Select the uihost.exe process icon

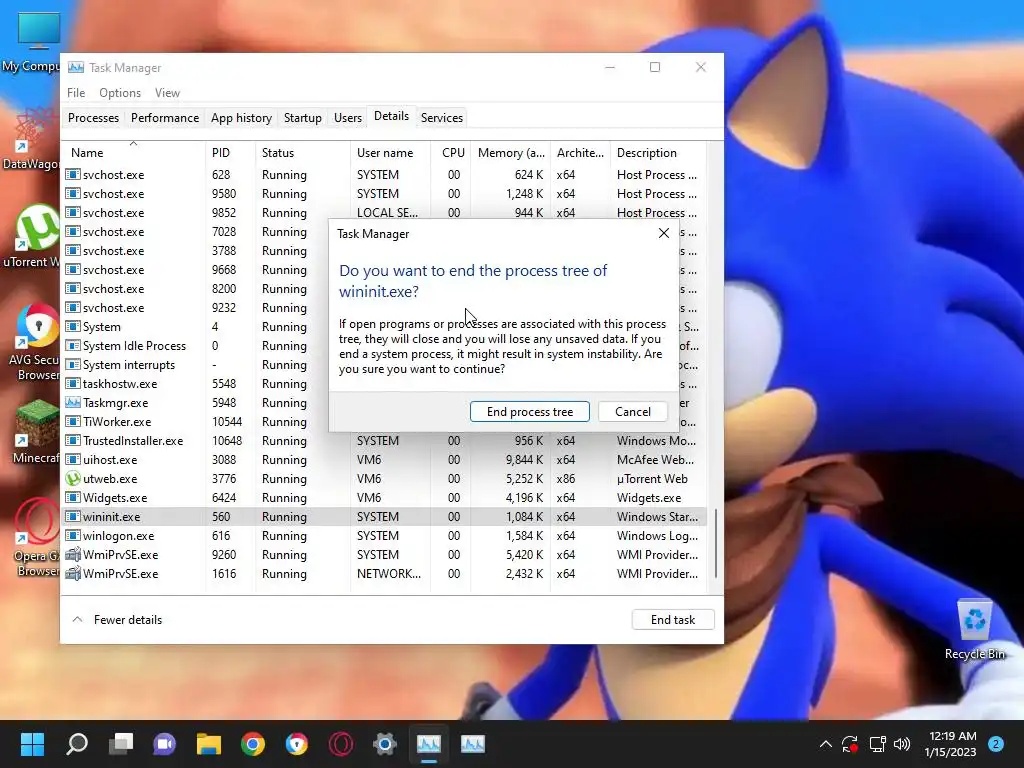[72, 459]
